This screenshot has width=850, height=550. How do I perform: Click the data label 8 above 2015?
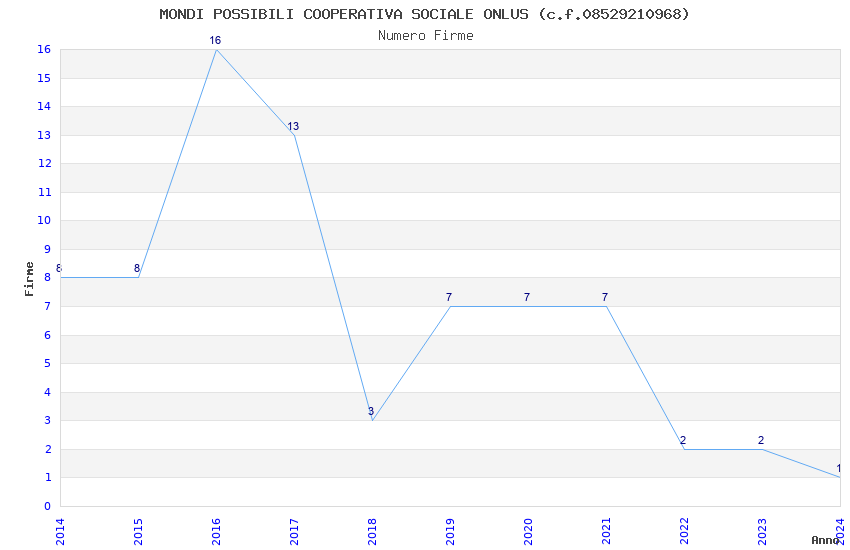[x=137, y=268]
